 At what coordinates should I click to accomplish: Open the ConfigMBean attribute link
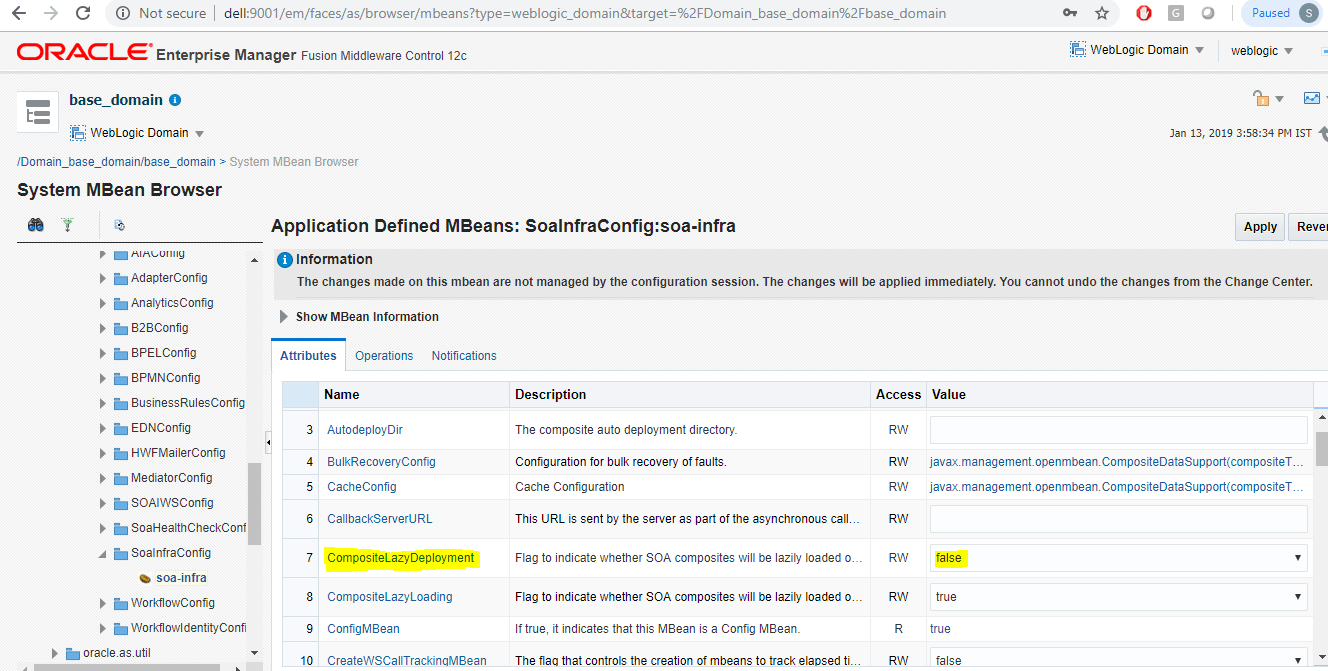tap(363, 628)
